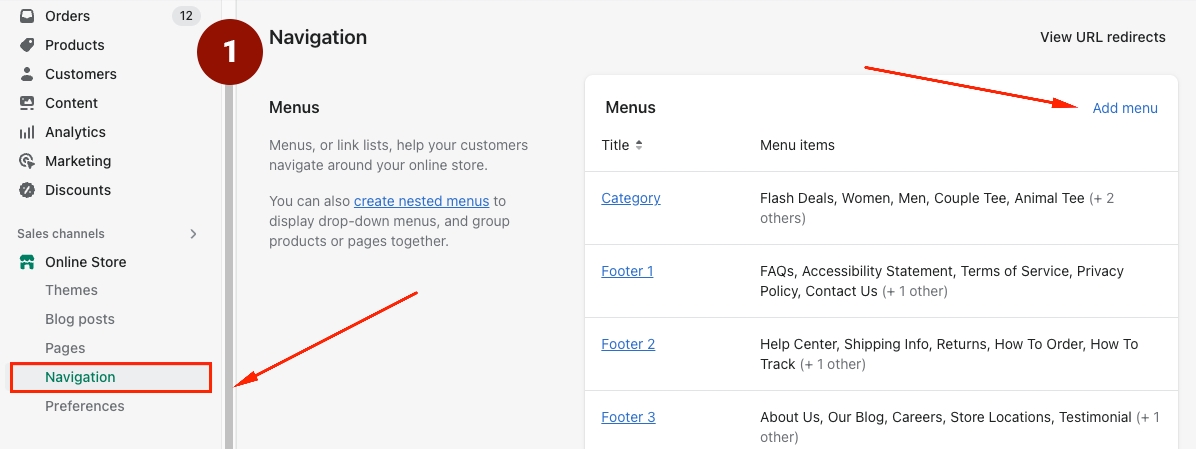Image resolution: width=1196 pixels, height=449 pixels.
Task: Click the Analytics bar chart icon
Action: [27, 132]
